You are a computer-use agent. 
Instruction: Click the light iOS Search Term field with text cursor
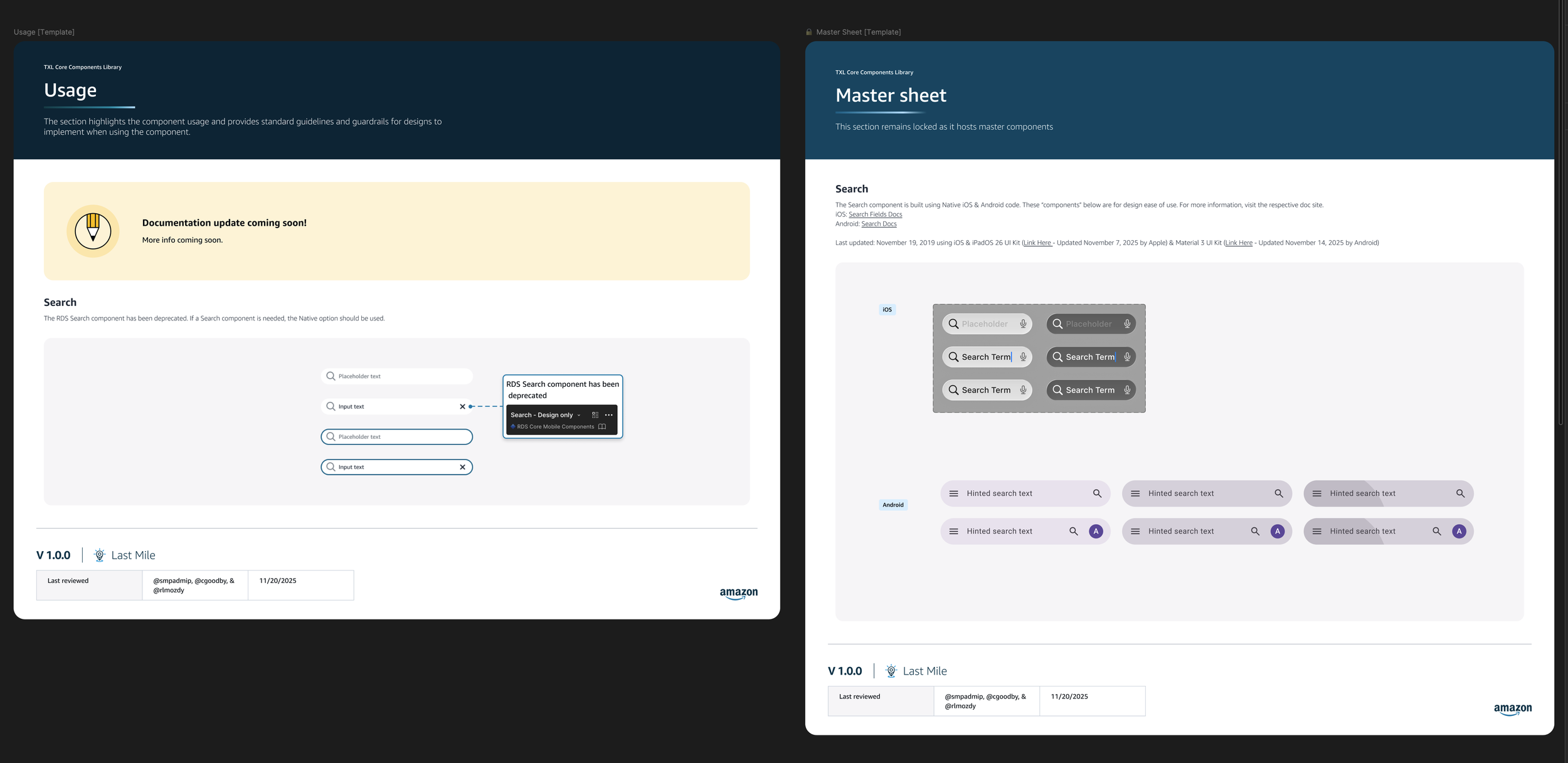click(x=987, y=357)
